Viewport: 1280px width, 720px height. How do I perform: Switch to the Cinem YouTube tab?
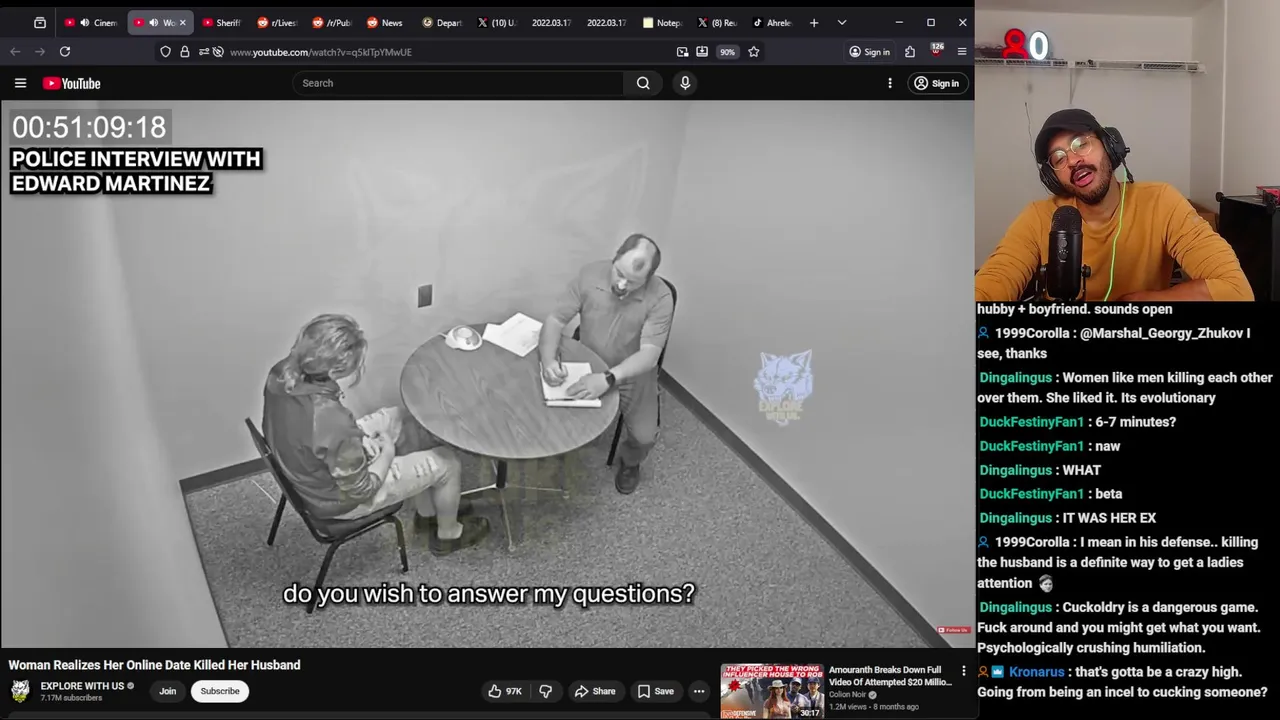tap(92, 22)
